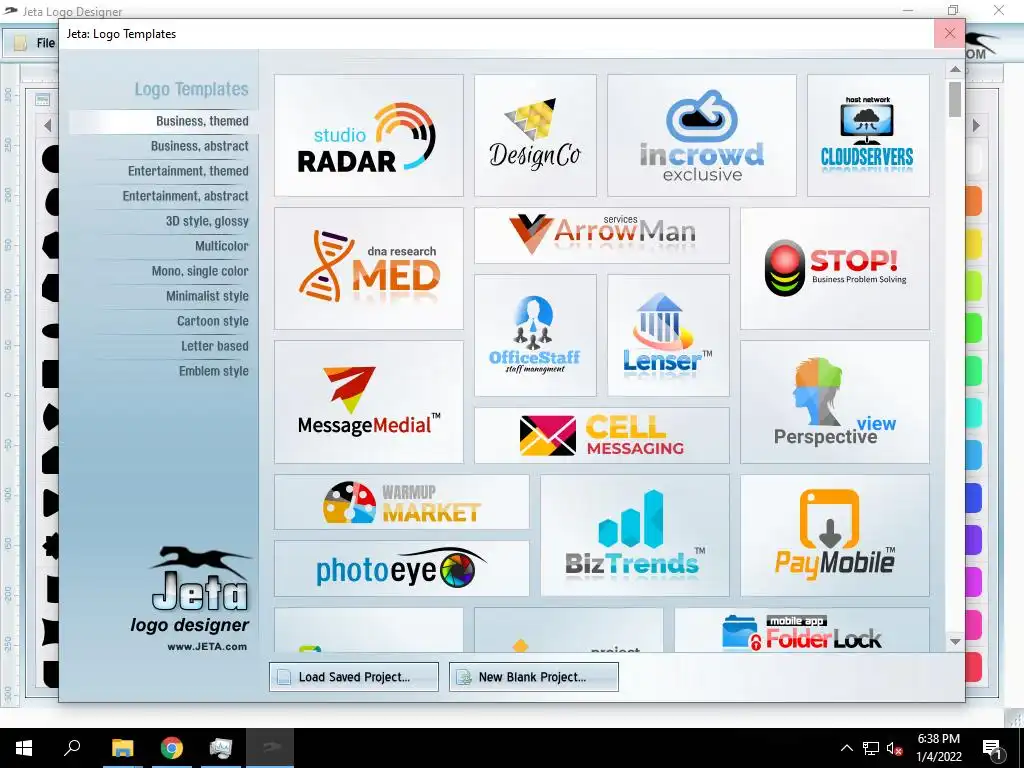Close the Logo Templates dialog
This screenshot has width=1024, height=768.
point(950,33)
